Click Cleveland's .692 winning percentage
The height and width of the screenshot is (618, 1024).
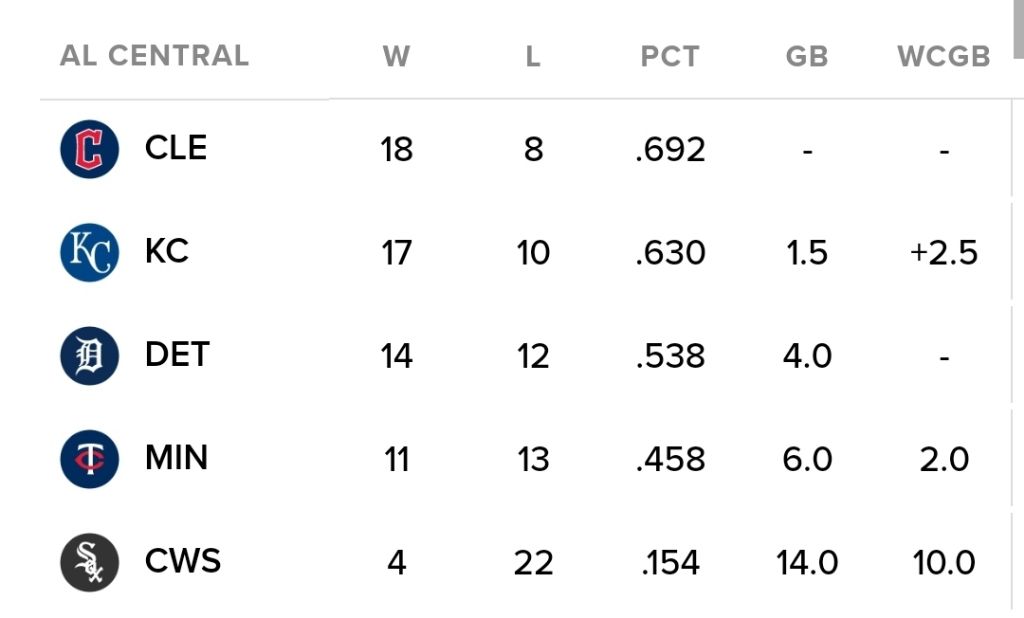[670, 150]
